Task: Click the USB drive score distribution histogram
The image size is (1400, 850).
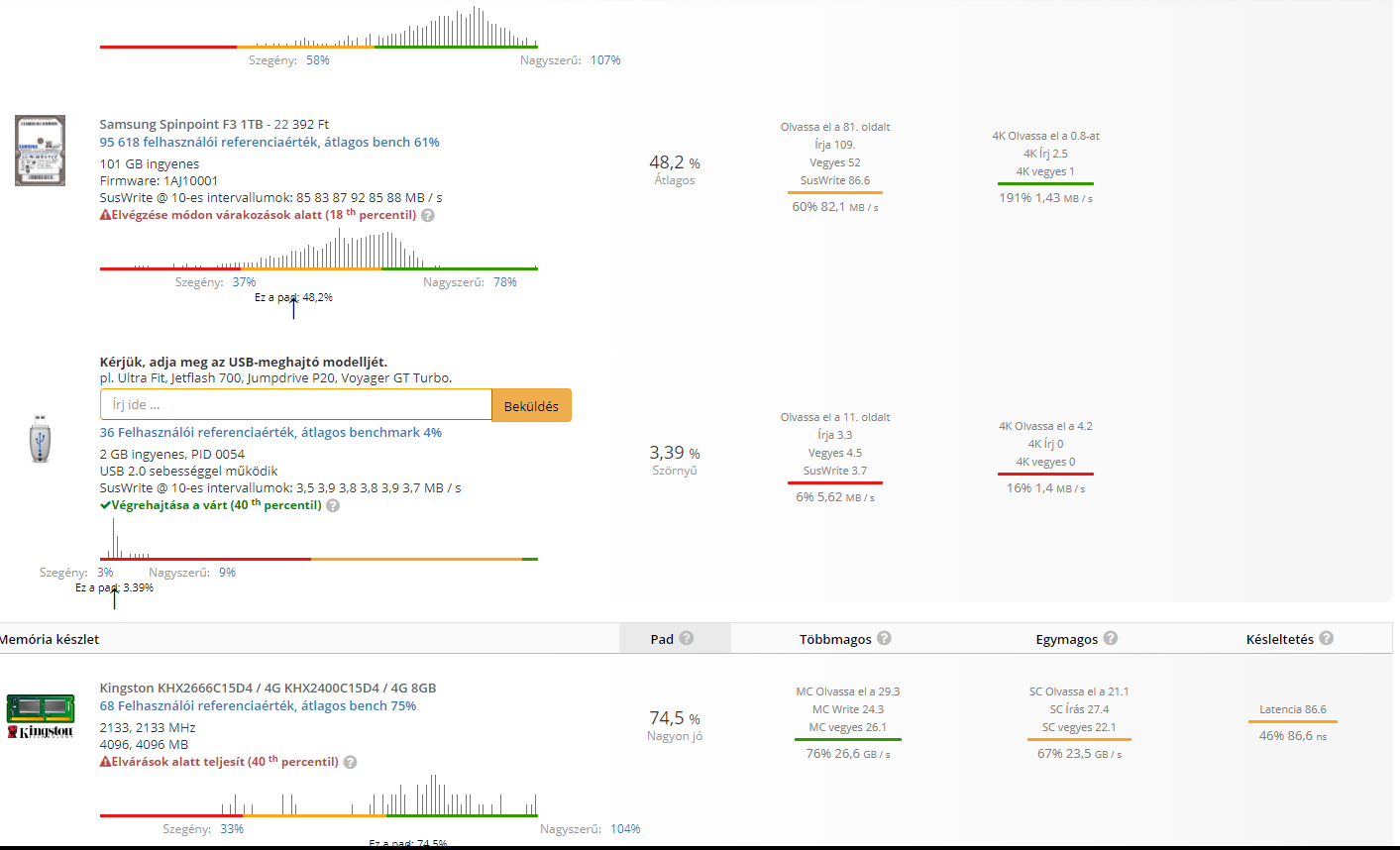Action: [x=319, y=539]
